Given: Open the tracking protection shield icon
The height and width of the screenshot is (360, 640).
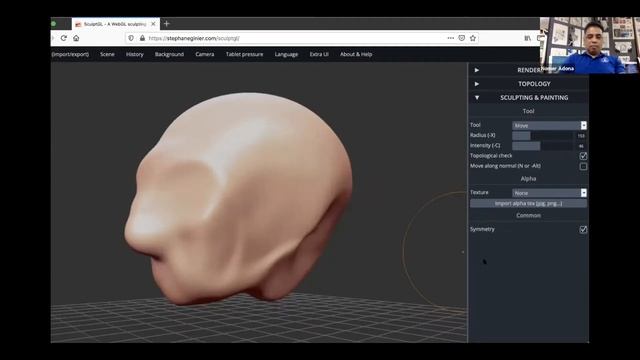Looking at the screenshot, I should point(131,38).
